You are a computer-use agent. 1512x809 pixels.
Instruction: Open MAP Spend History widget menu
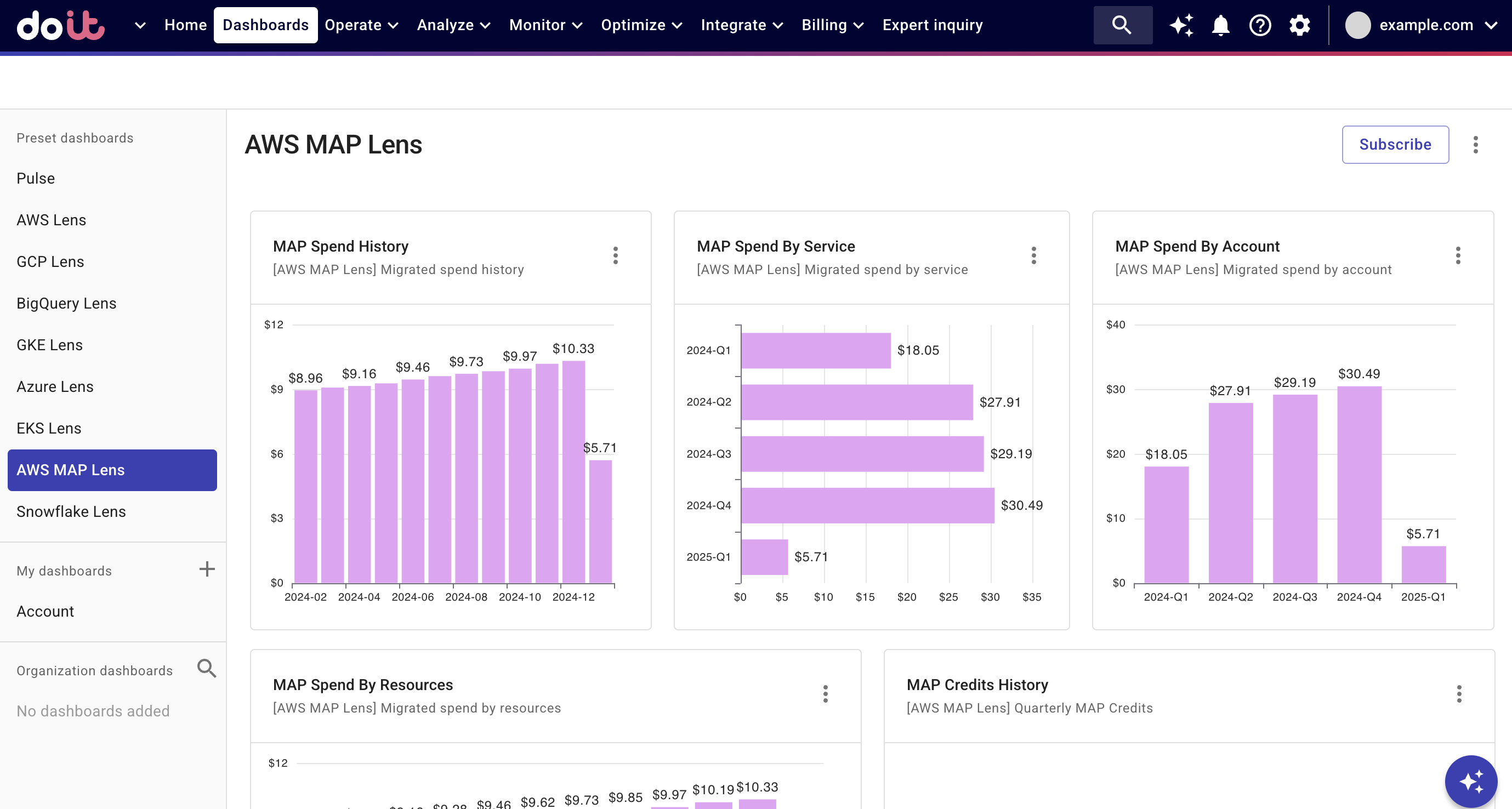click(x=616, y=255)
